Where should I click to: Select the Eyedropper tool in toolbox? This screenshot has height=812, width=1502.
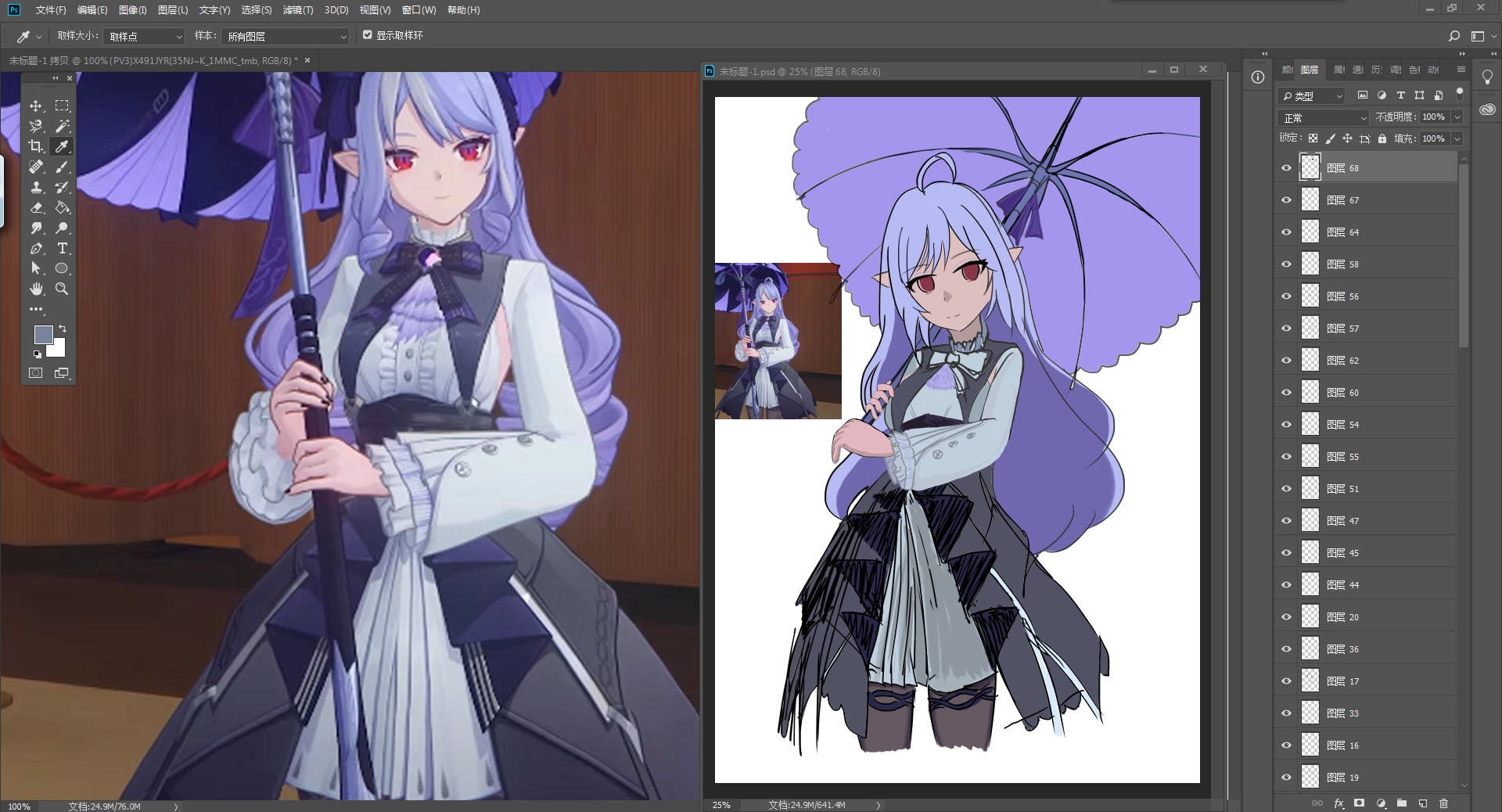point(62,146)
